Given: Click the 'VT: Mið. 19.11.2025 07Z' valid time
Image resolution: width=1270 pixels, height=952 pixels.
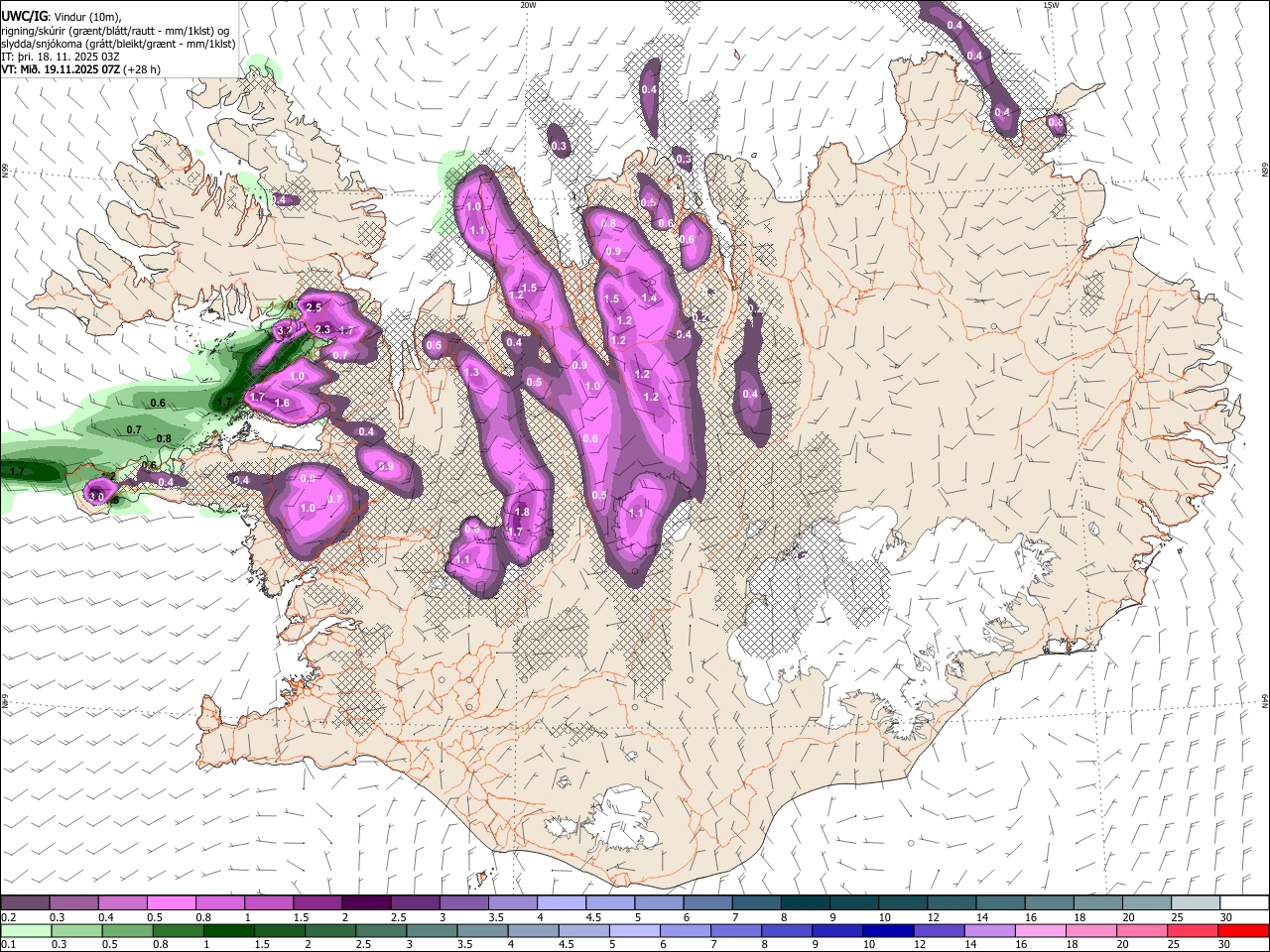Looking at the screenshot, I should pos(60,69).
